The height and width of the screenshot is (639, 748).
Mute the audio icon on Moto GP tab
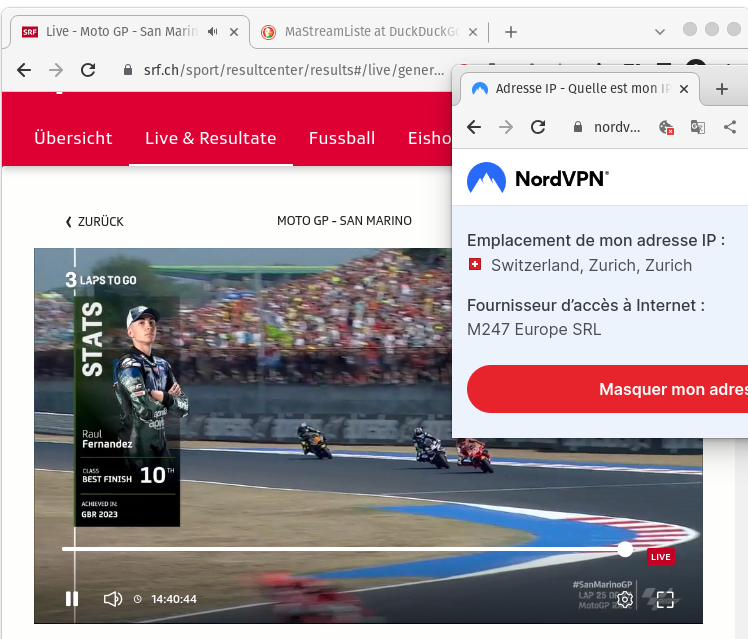pyautogui.click(x=213, y=31)
